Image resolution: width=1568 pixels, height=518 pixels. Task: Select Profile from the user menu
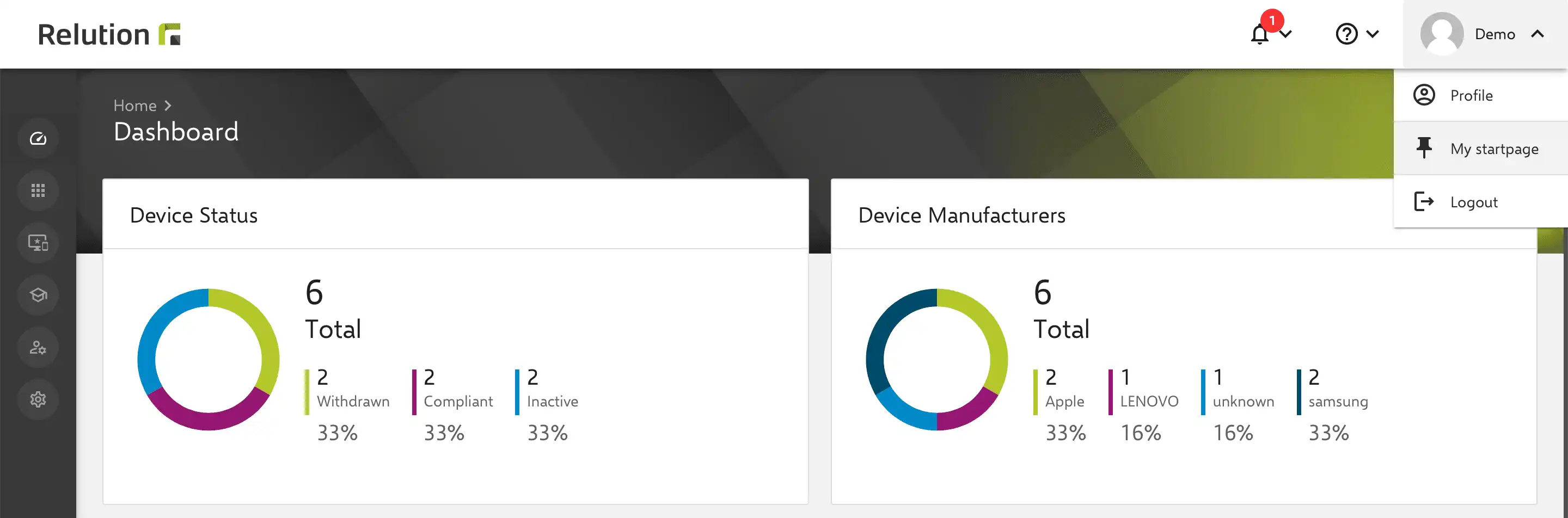click(x=1480, y=95)
